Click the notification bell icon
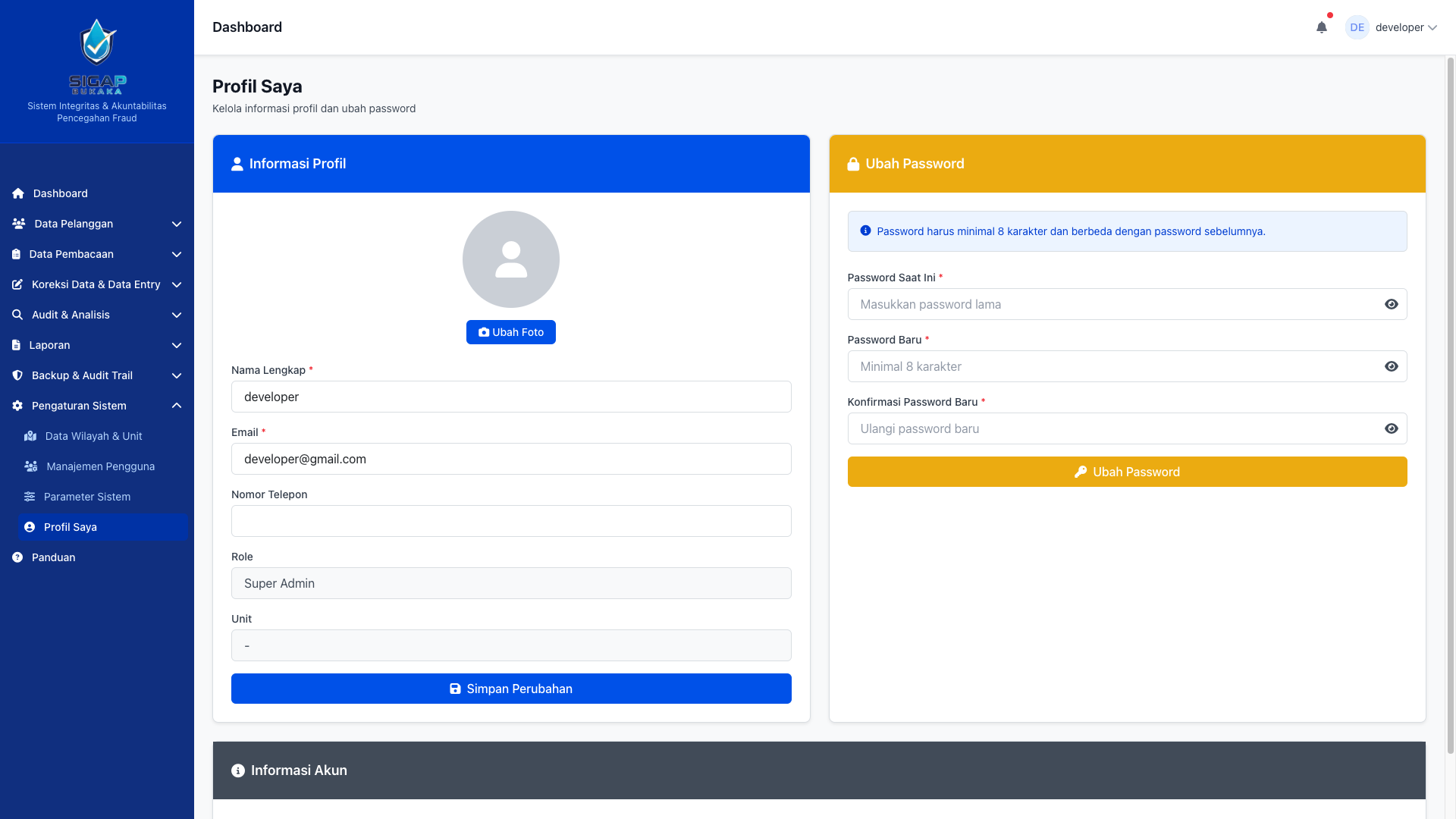The width and height of the screenshot is (1456, 819). 1321,27
